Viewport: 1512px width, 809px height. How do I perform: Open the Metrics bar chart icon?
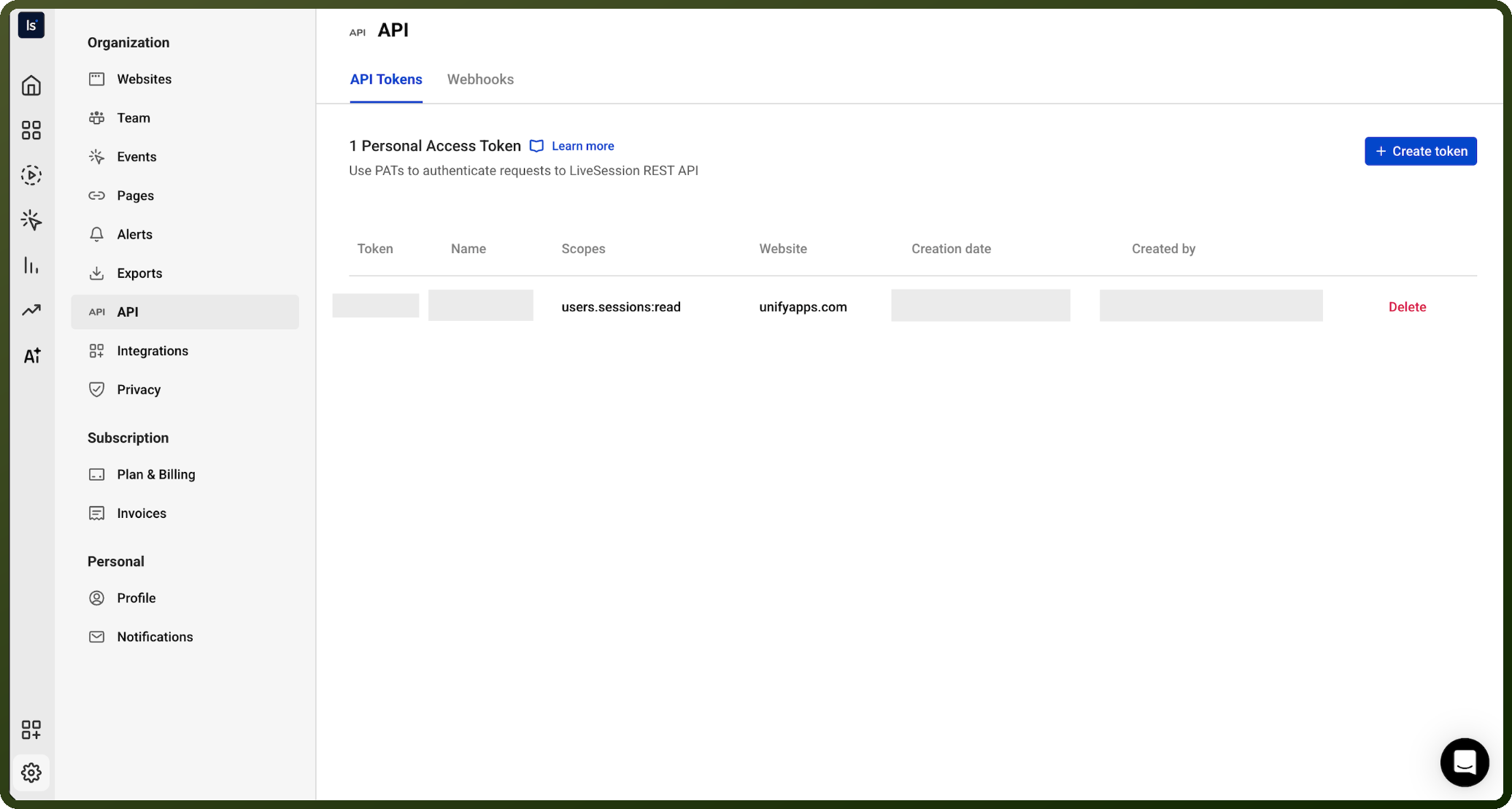(x=31, y=266)
